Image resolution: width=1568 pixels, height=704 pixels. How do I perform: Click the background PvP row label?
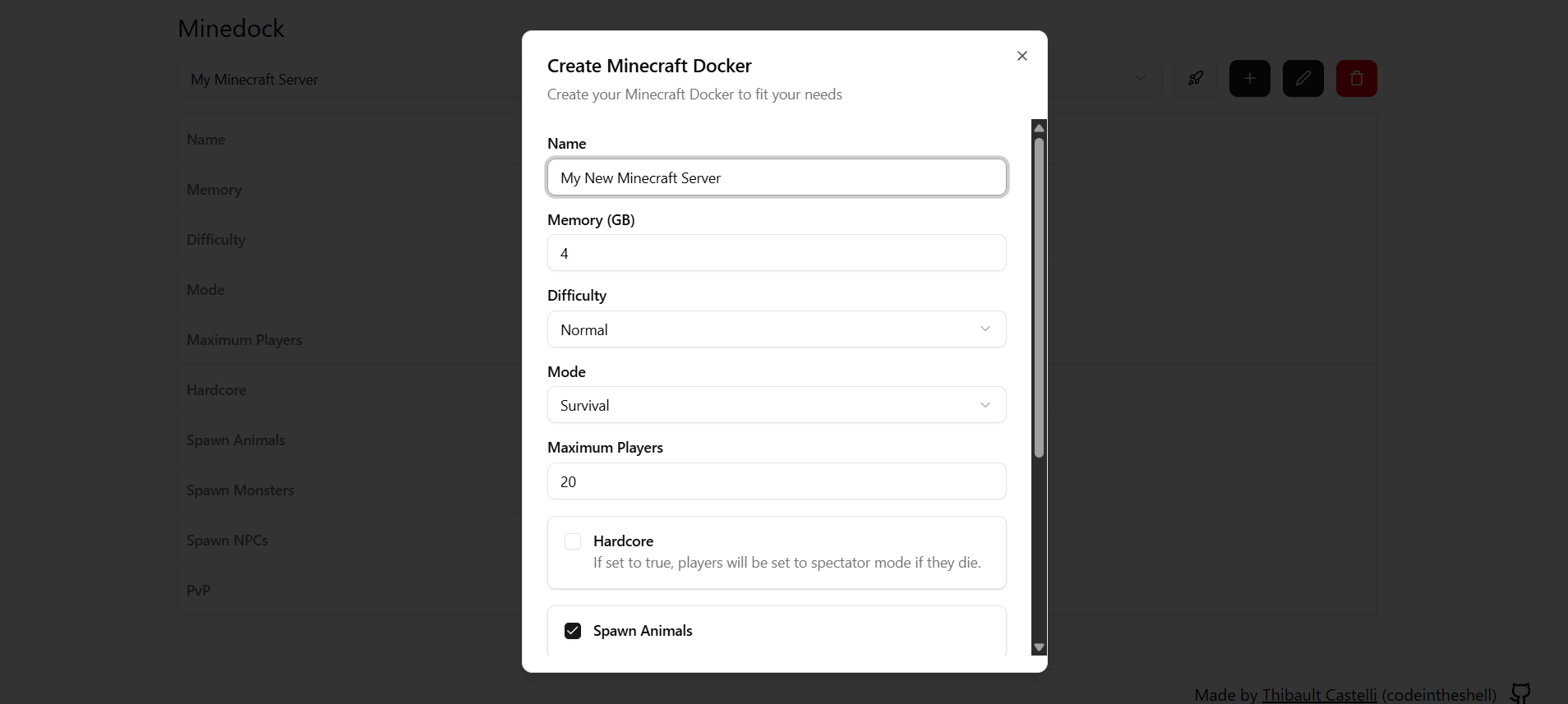point(198,591)
